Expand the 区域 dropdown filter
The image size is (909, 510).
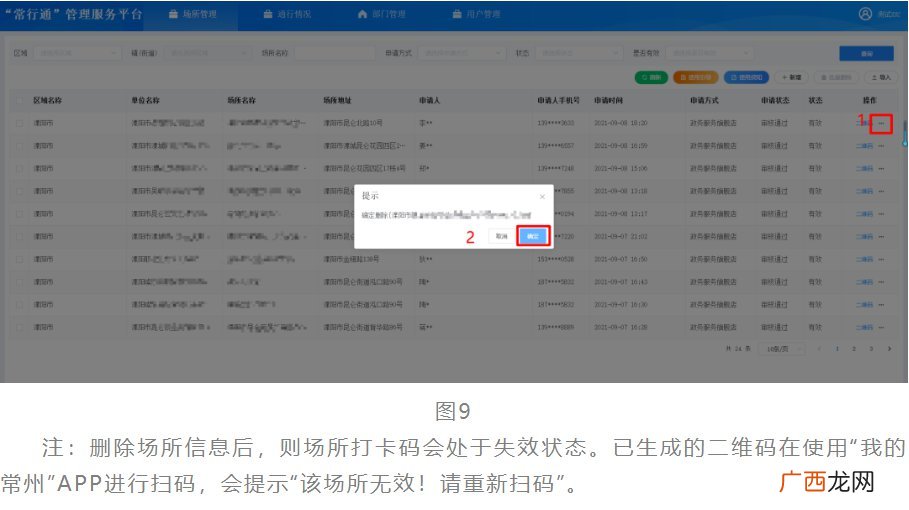tap(77, 53)
